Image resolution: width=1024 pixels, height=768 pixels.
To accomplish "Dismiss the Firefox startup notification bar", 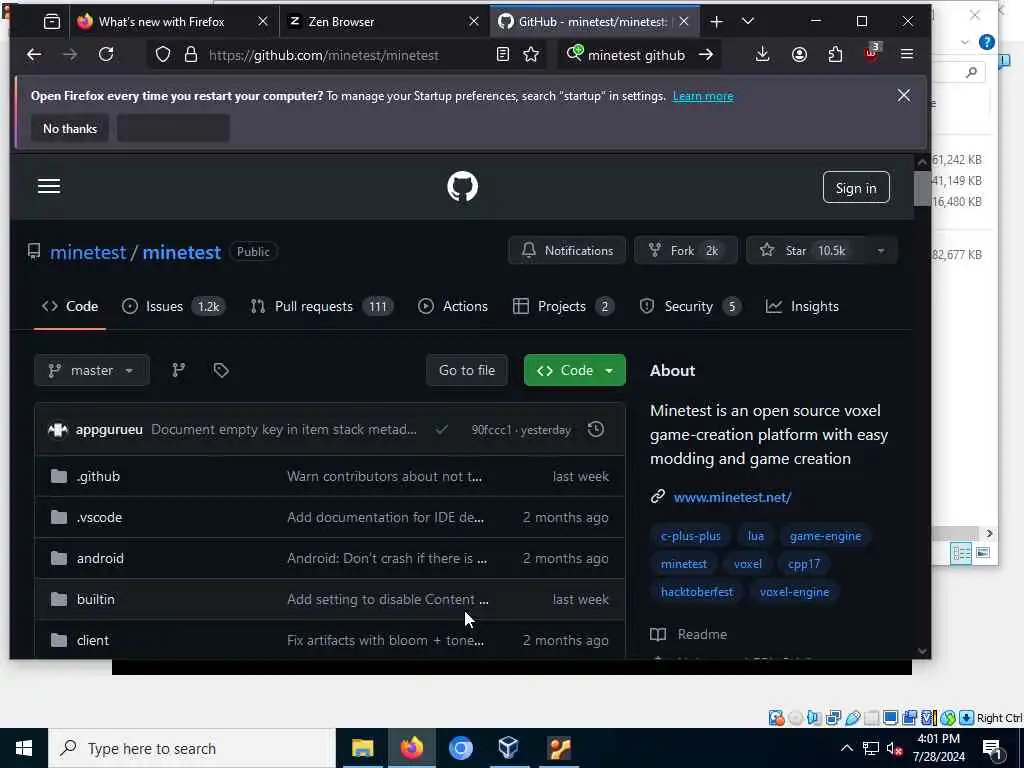I will tap(904, 95).
